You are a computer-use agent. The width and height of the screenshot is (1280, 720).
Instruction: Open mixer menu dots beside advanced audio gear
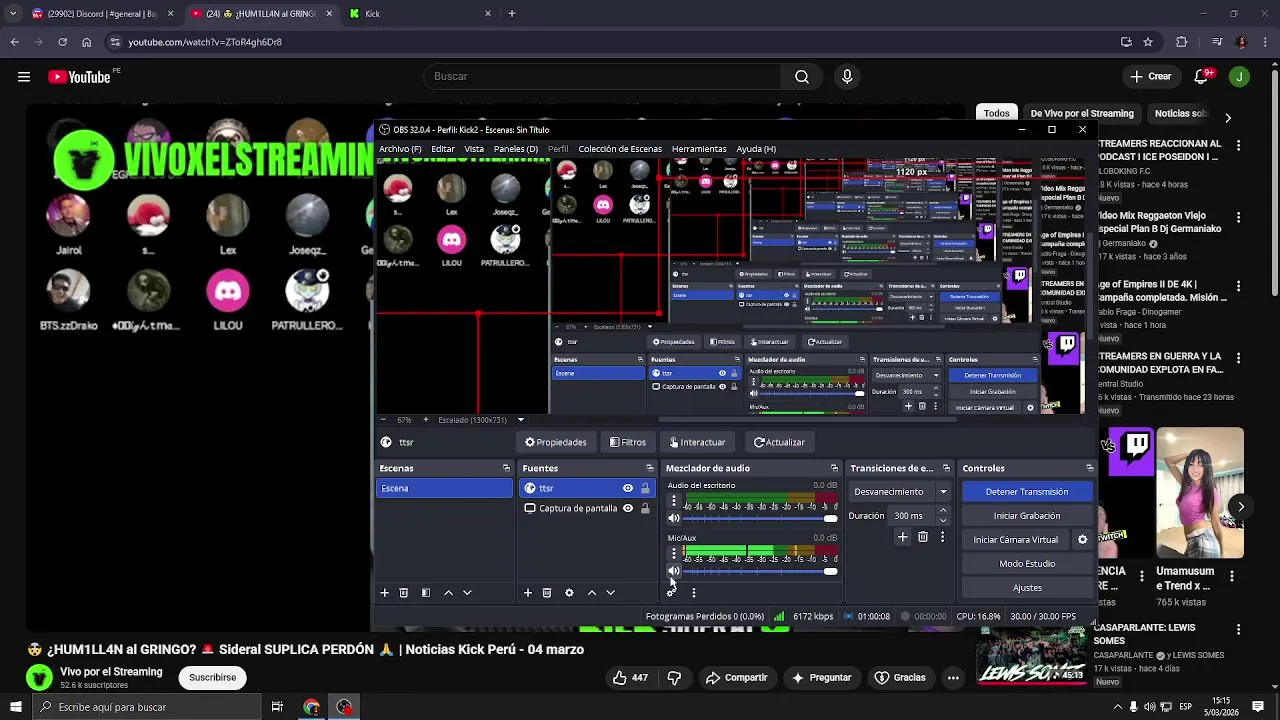pos(693,593)
